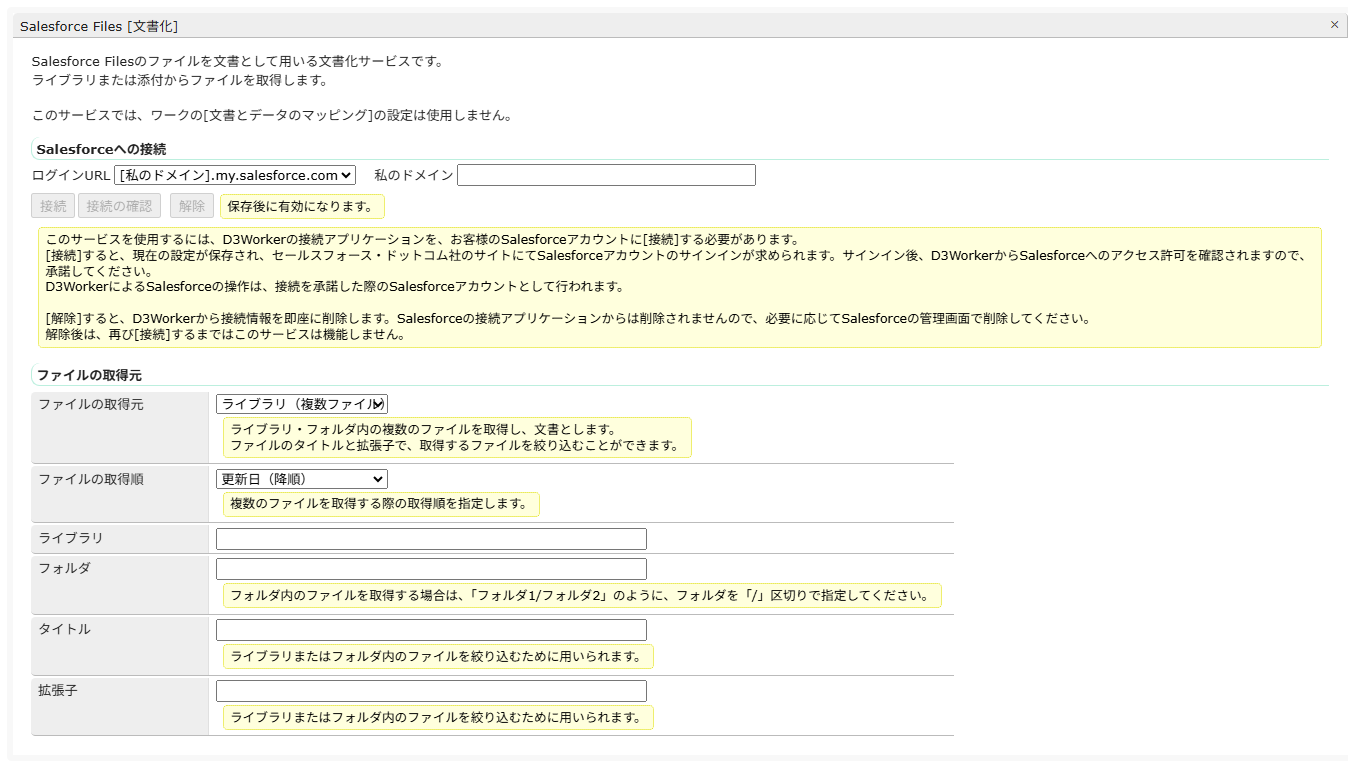Focus the 拡張子 text field
The height and width of the screenshot is (771, 1348).
[x=431, y=691]
